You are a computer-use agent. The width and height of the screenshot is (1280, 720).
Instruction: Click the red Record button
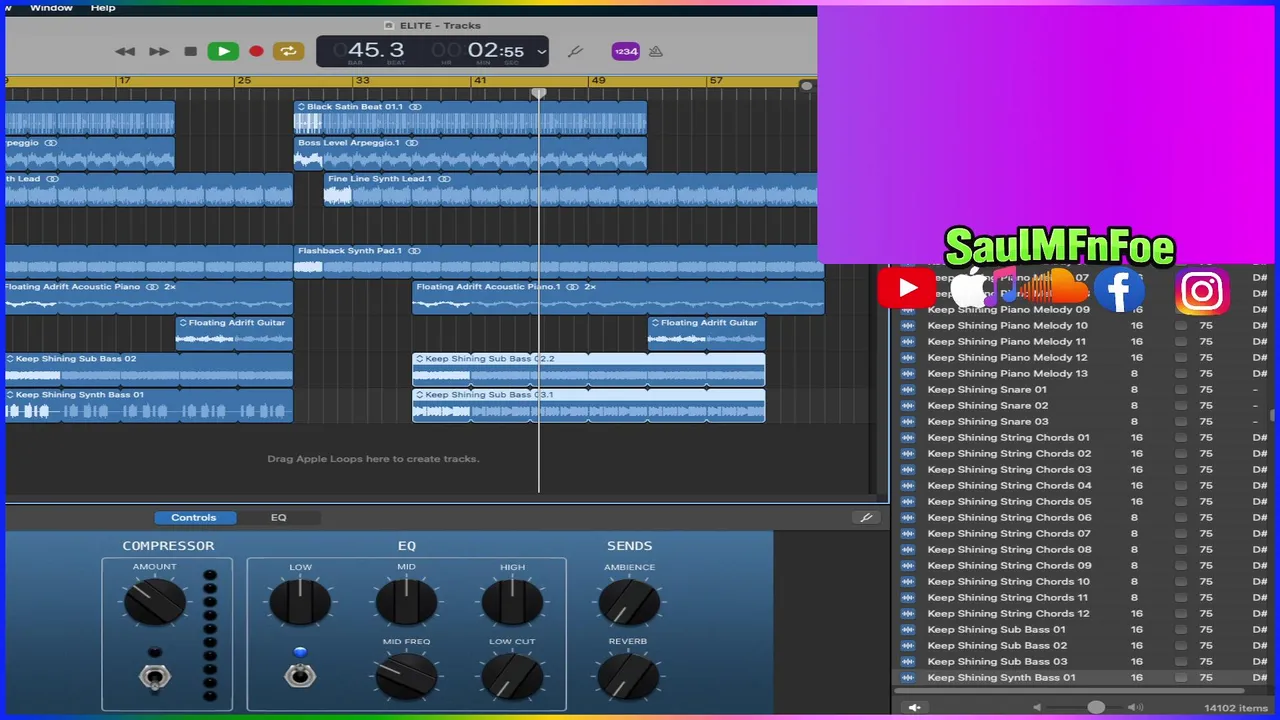(x=256, y=51)
